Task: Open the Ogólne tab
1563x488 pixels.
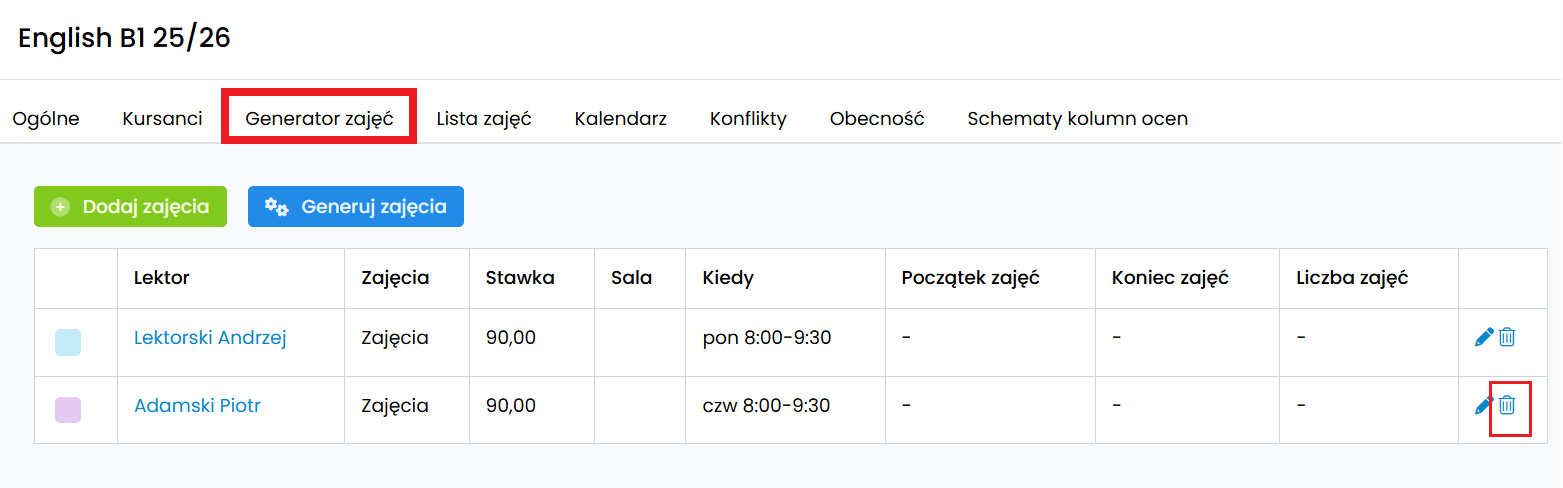Action: point(46,119)
